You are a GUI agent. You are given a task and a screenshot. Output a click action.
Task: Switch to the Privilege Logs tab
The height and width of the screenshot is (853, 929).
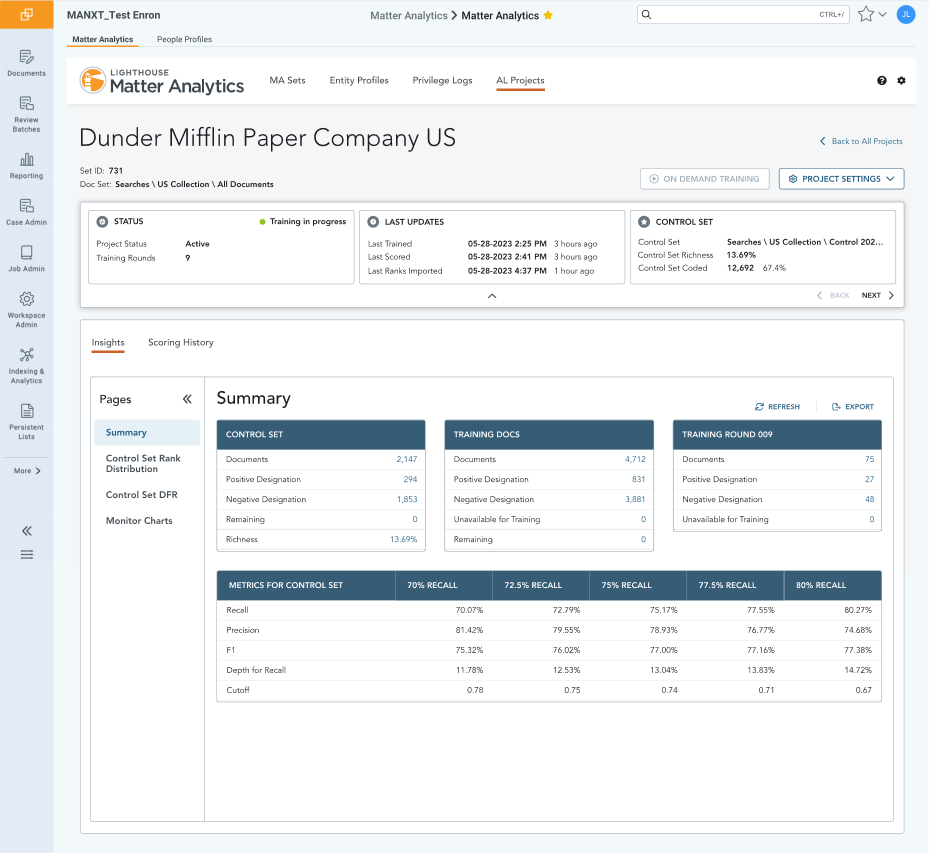(x=443, y=81)
